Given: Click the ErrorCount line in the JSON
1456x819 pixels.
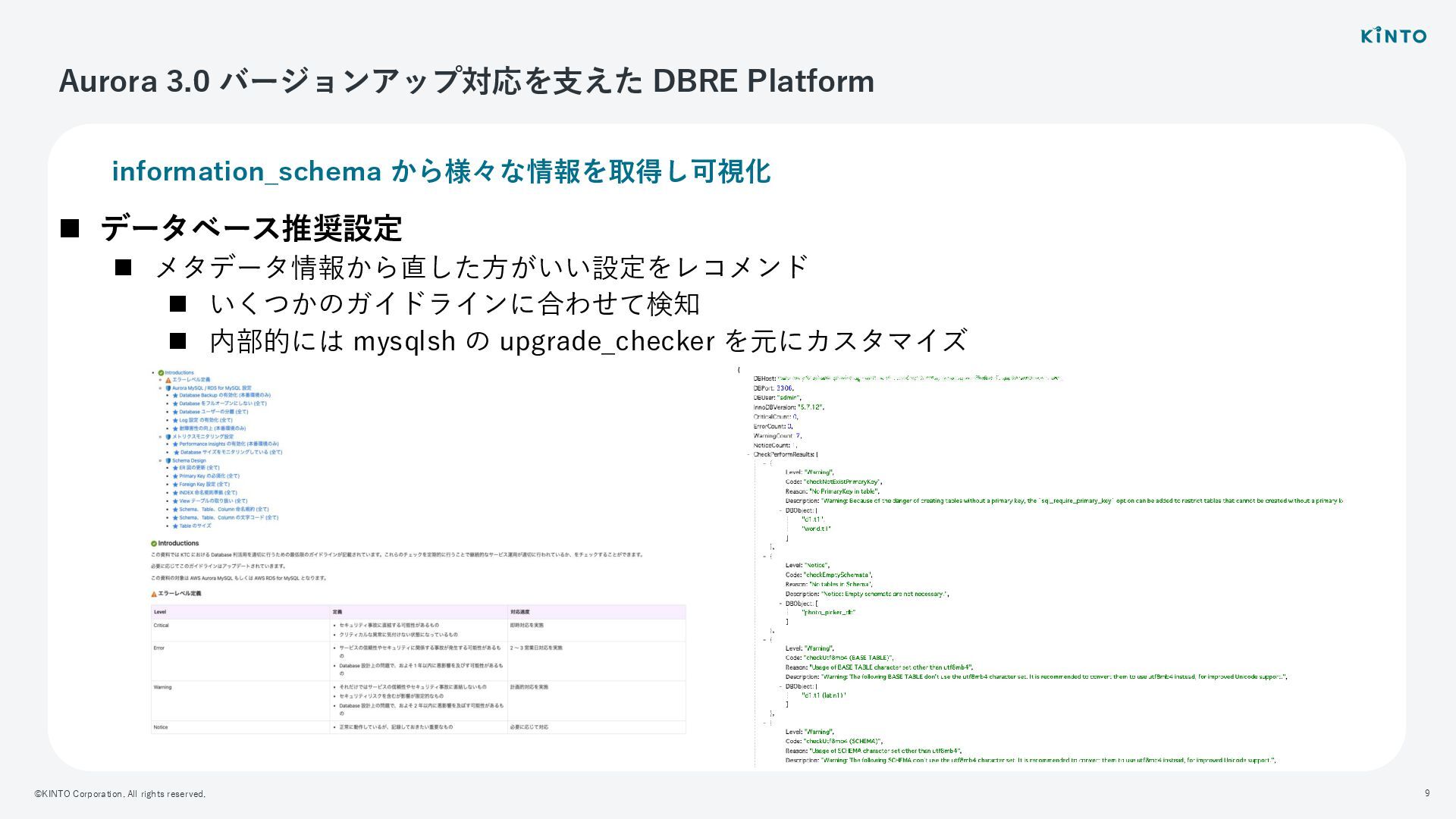Looking at the screenshot, I should click(x=773, y=426).
